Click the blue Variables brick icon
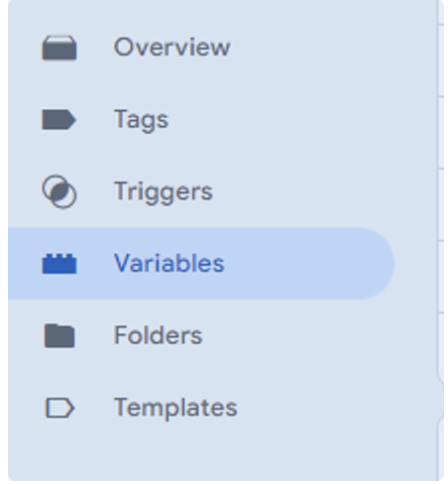The width and height of the screenshot is (448, 484). tap(59, 264)
